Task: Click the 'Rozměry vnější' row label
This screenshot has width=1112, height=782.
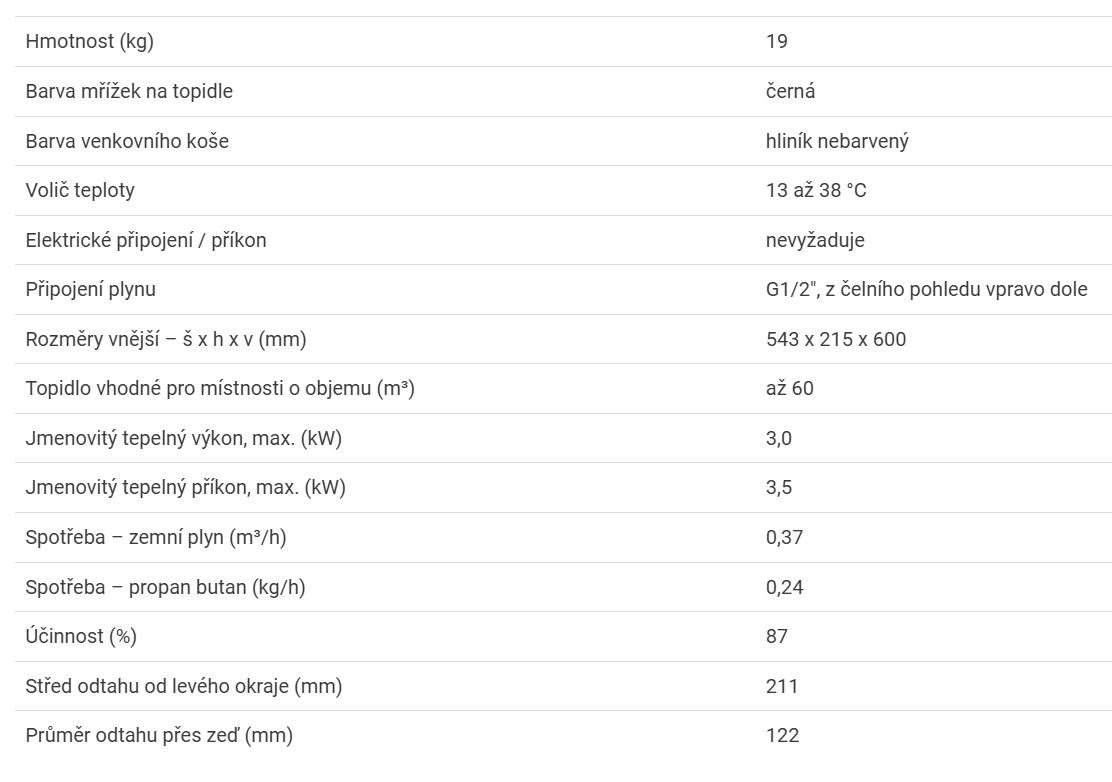Action: click(166, 339)
